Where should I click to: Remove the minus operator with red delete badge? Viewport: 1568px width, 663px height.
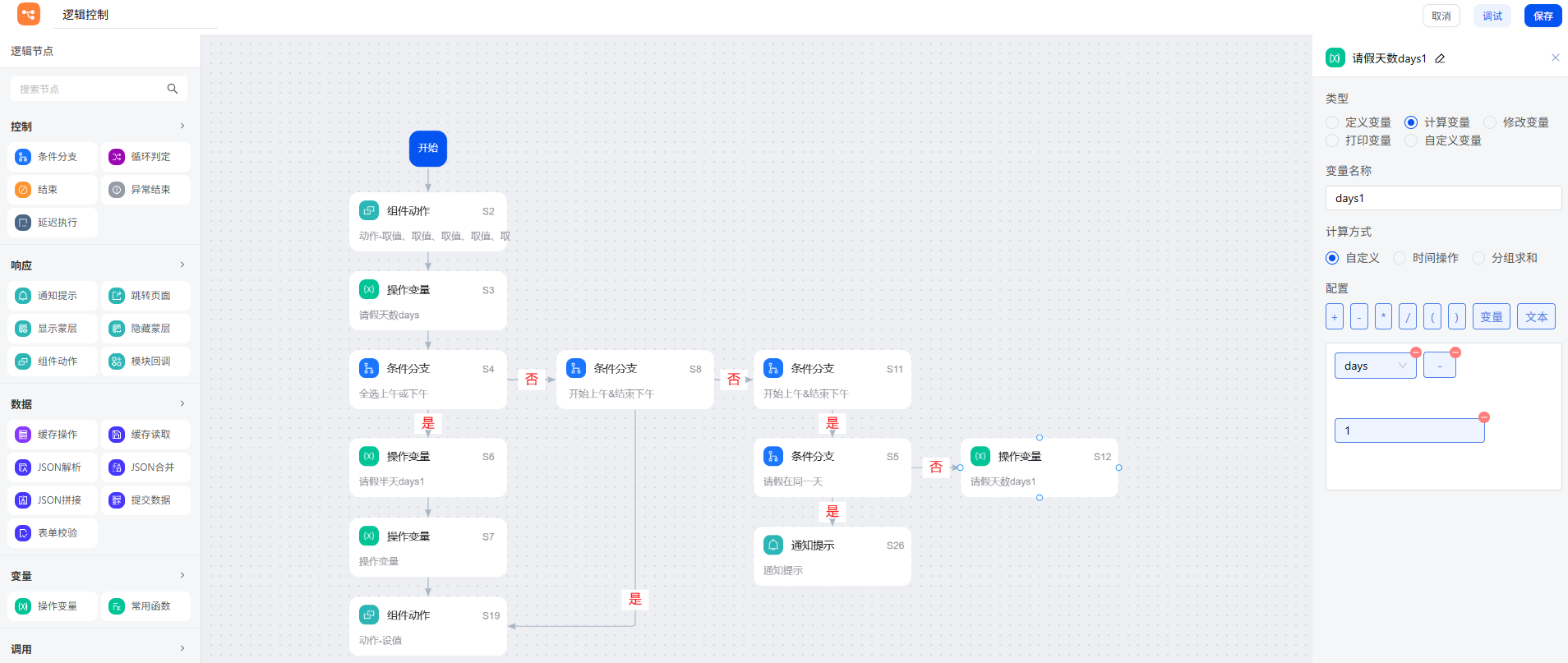1455,352
